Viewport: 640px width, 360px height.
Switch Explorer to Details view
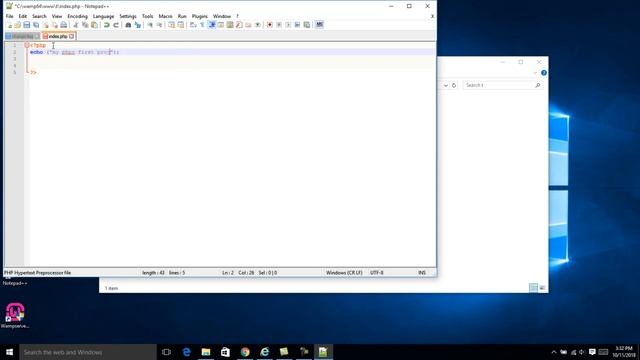[533, 288]
